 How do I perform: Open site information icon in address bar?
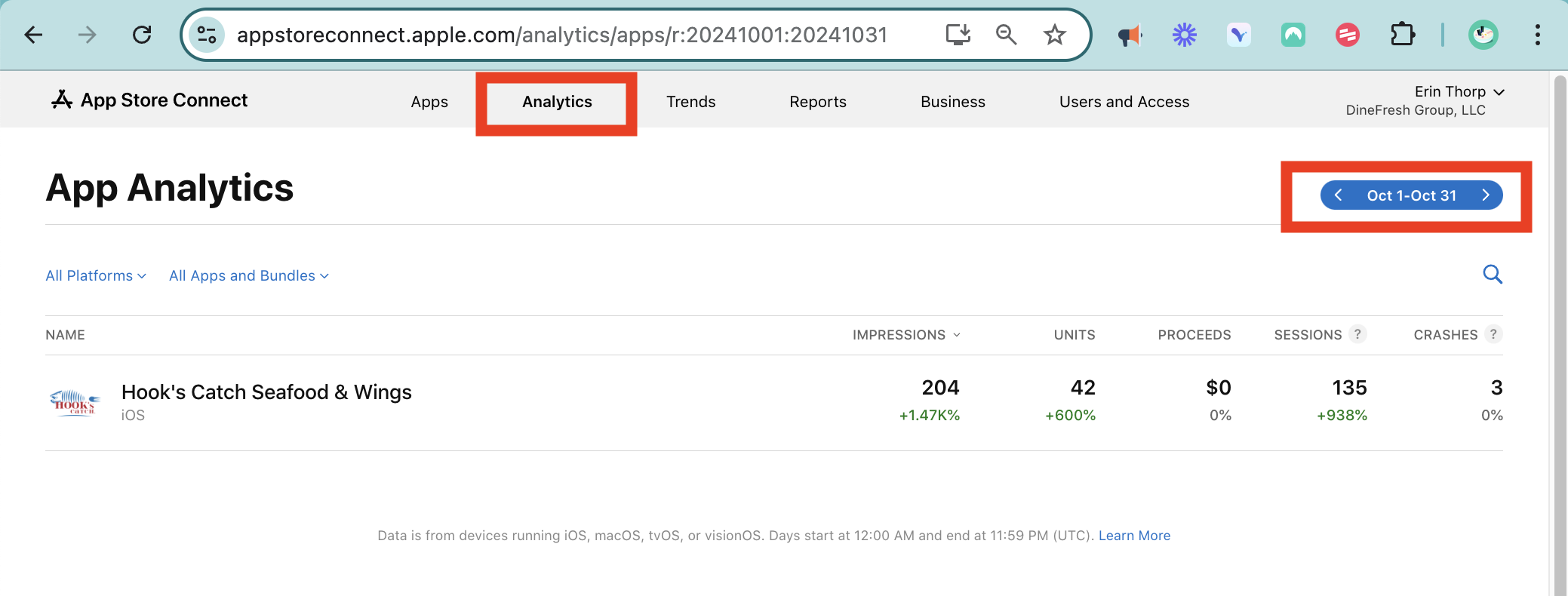point(206,35)
